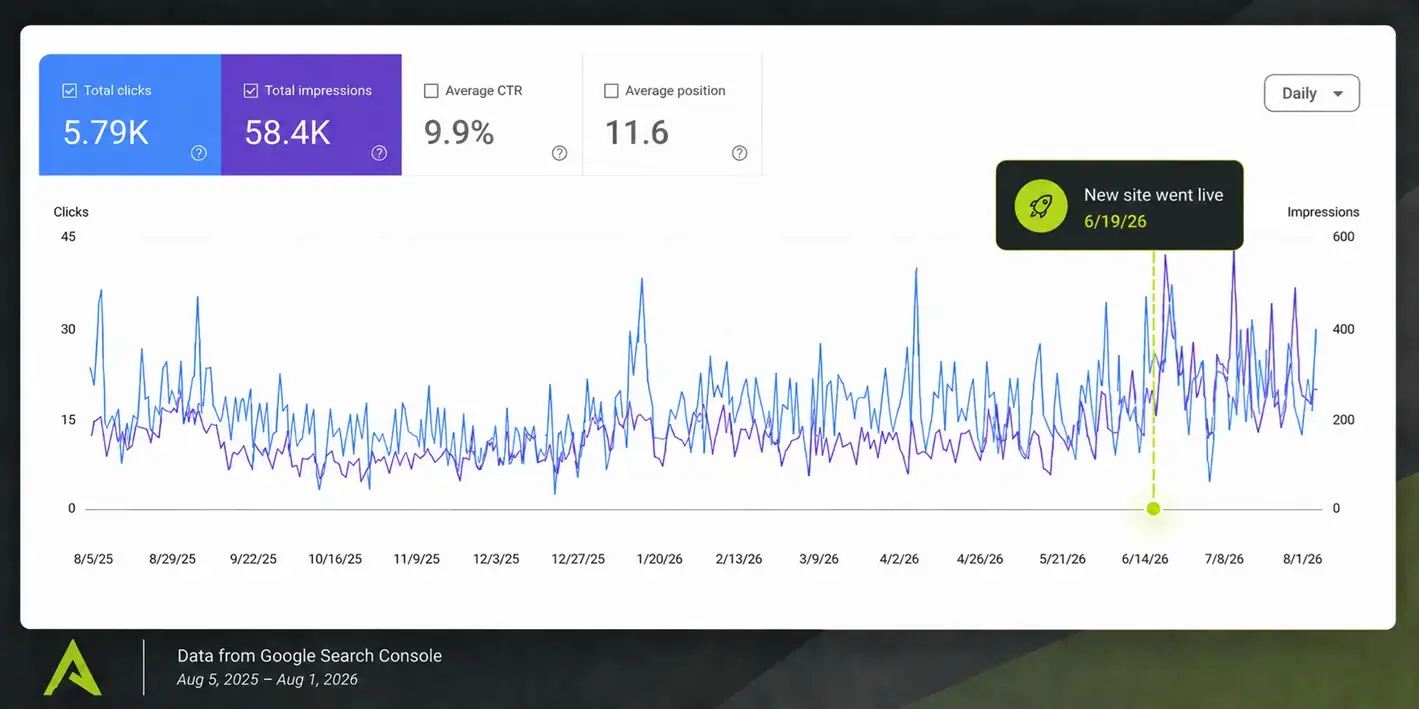Click the 15 tick on the Clicks axis

click(68, 419)
